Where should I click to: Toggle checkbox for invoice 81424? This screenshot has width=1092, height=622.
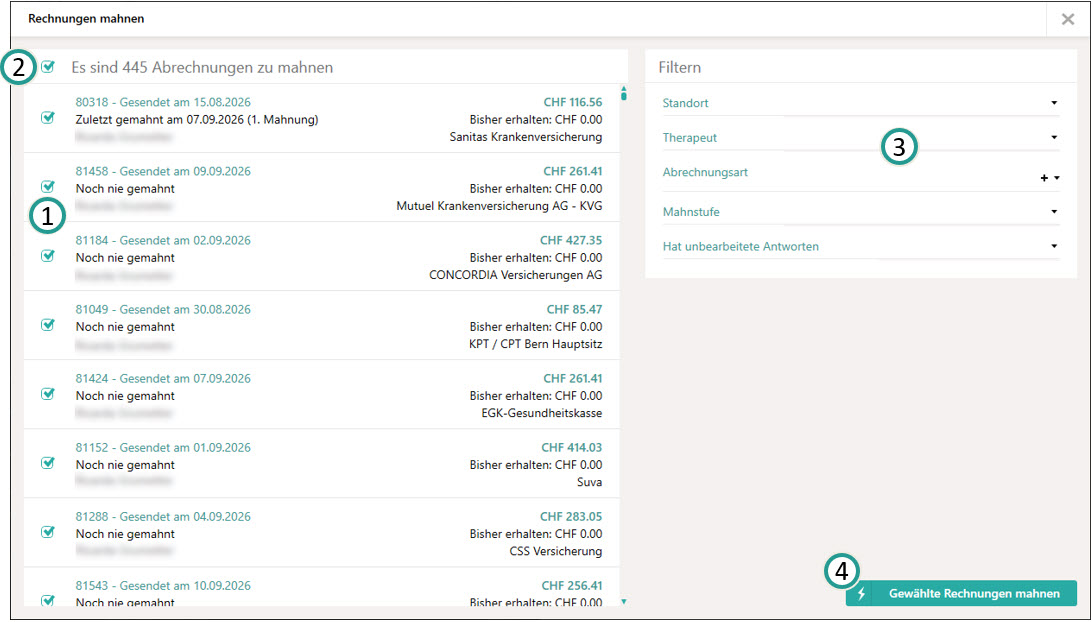pos(47,394)
